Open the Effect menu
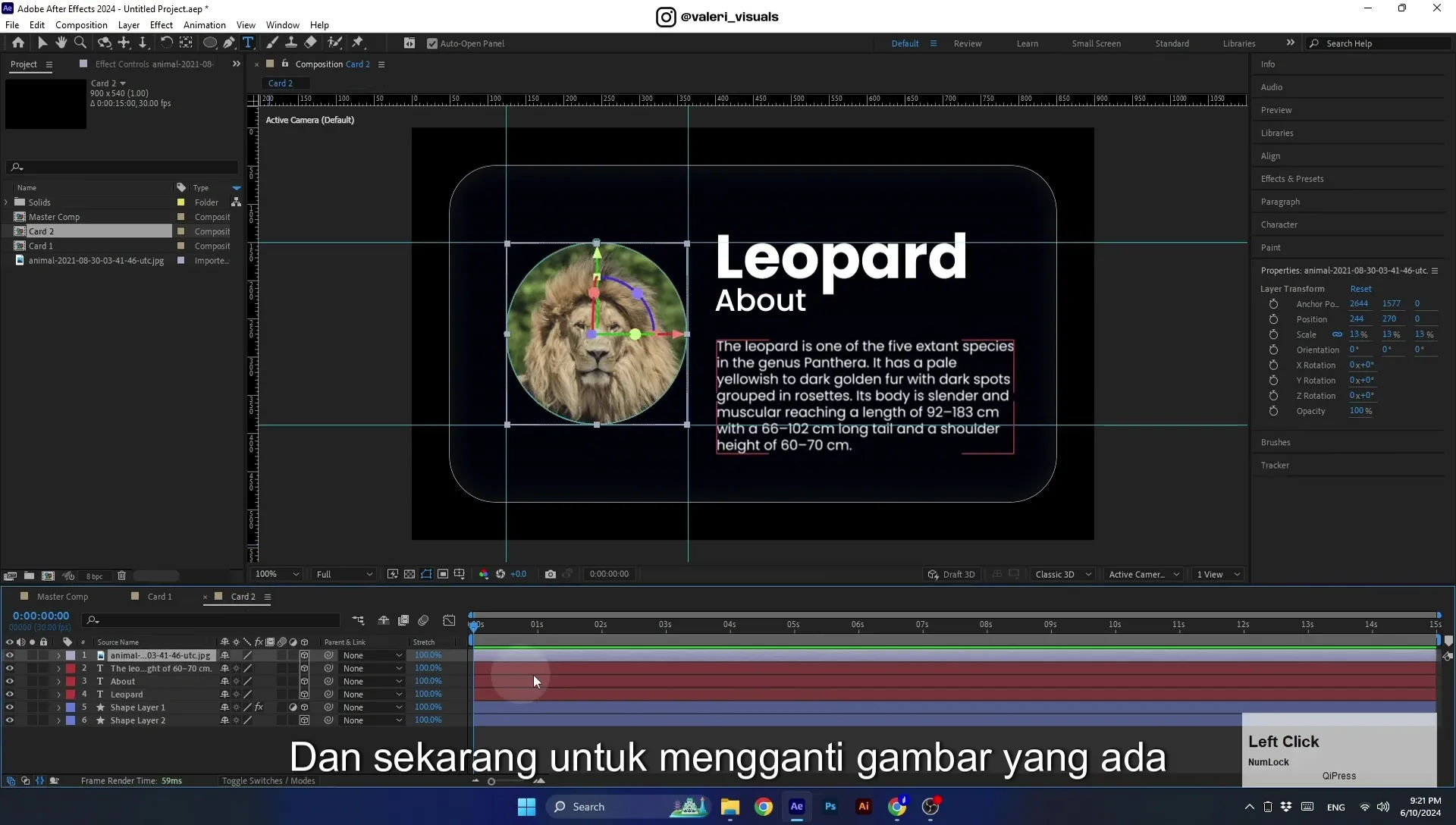1456x825 pixels. pyautogui.click(x=162, y=25)
